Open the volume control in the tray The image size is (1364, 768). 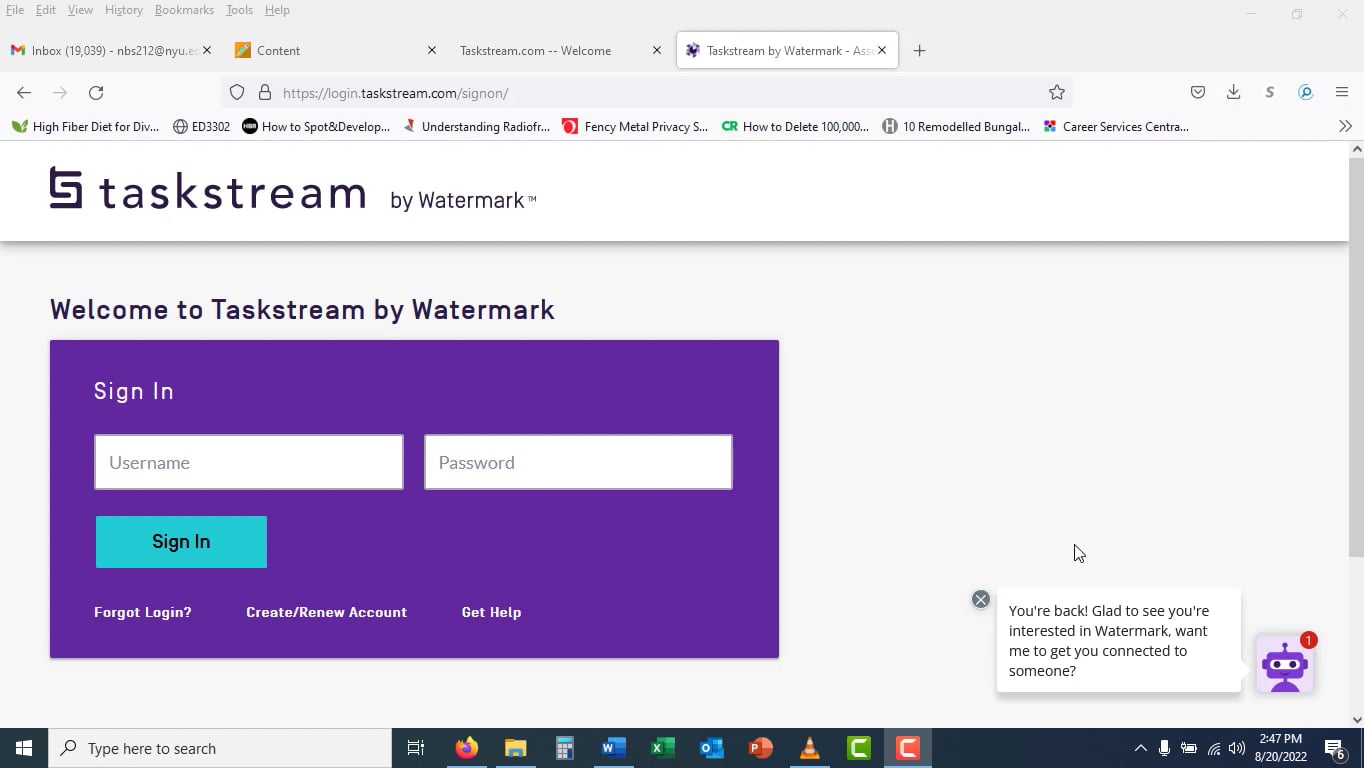[1237, 748]
